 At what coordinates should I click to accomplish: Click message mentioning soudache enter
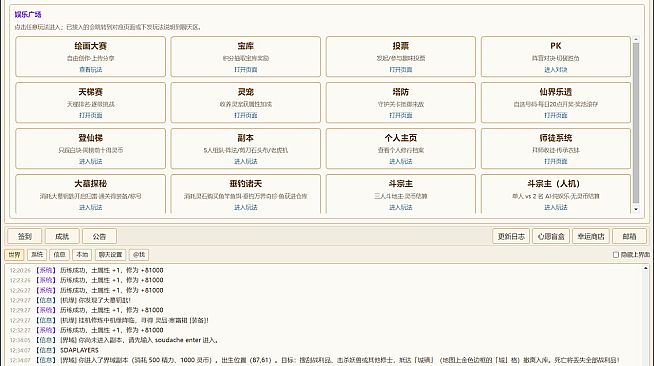[114, 340]
